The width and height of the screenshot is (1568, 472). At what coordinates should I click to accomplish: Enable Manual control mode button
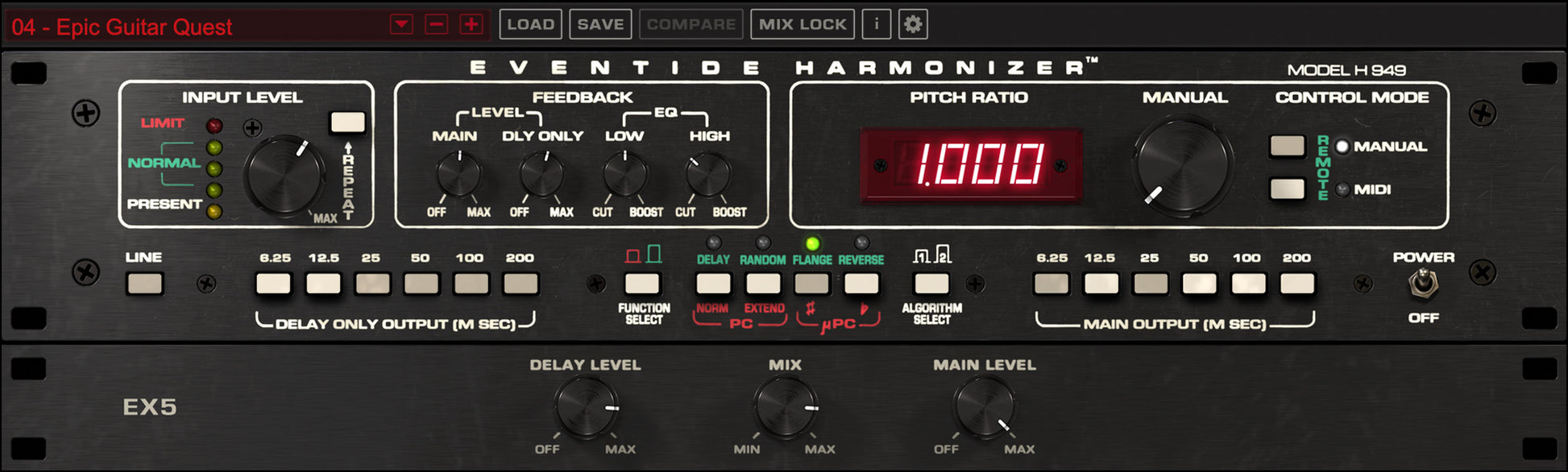click(1287, 146)
